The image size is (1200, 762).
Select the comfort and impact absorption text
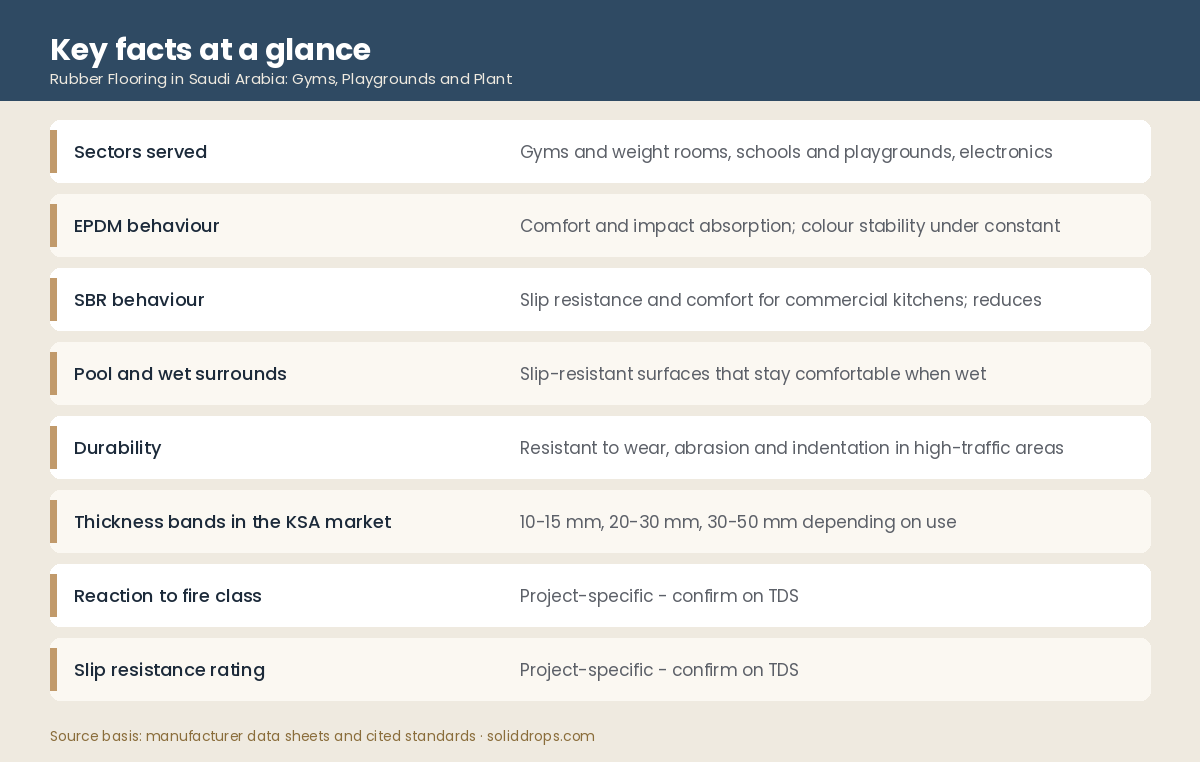(x=790, y=226)
